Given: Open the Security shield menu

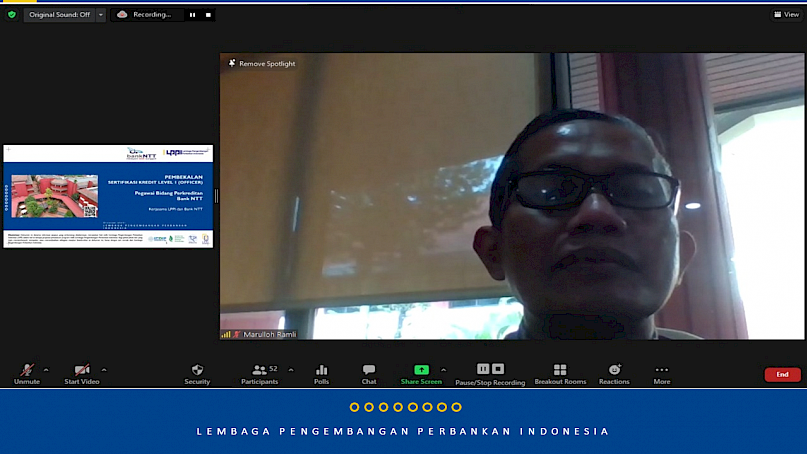Looking at the screenshot, I should (x=197, y=374).
